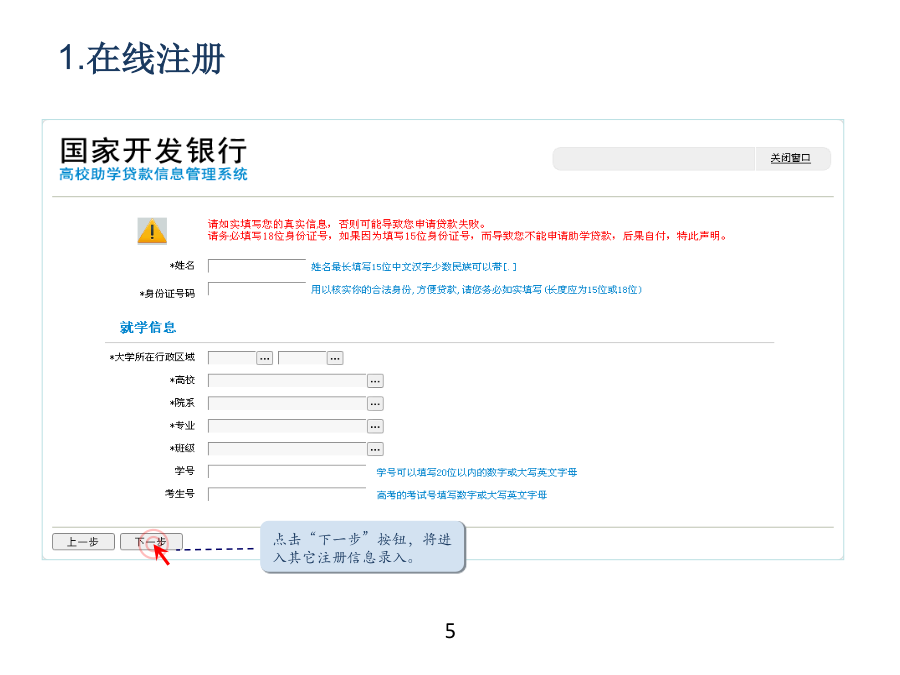Image resolution: width=900 pixels, height=675 pixels.
Task: Open the 院系 selection ellipsis button
Action: pos(375,404)
